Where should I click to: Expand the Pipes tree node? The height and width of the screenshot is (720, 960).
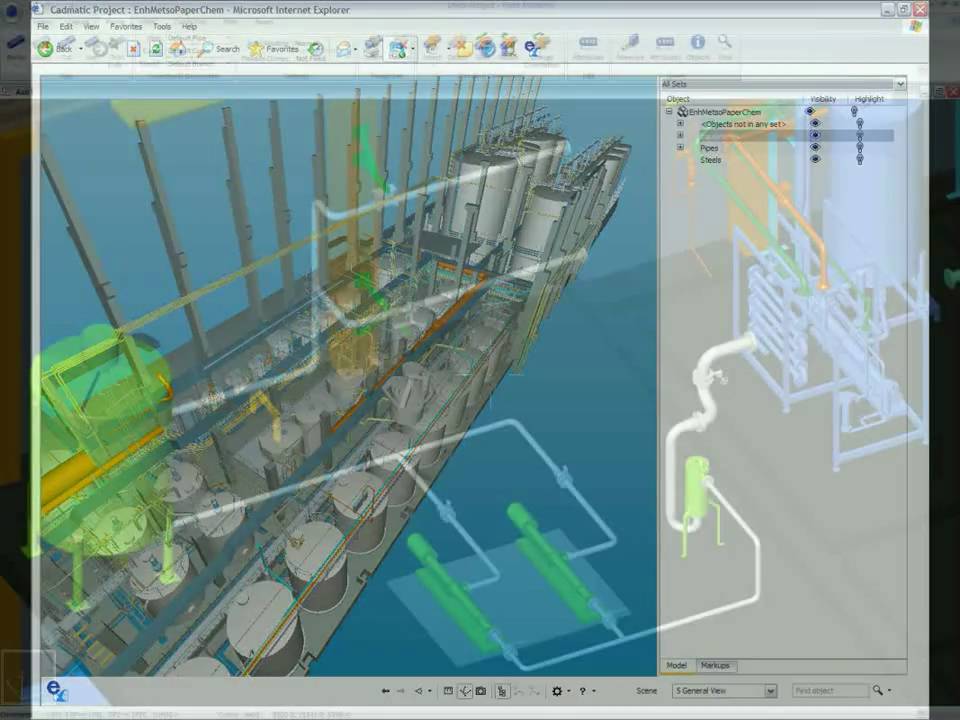tap(680, 147)
